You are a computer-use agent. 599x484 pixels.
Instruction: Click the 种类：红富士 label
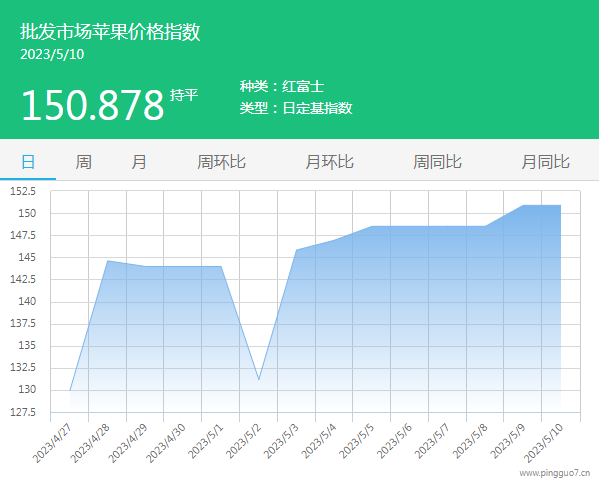[282, 86]
